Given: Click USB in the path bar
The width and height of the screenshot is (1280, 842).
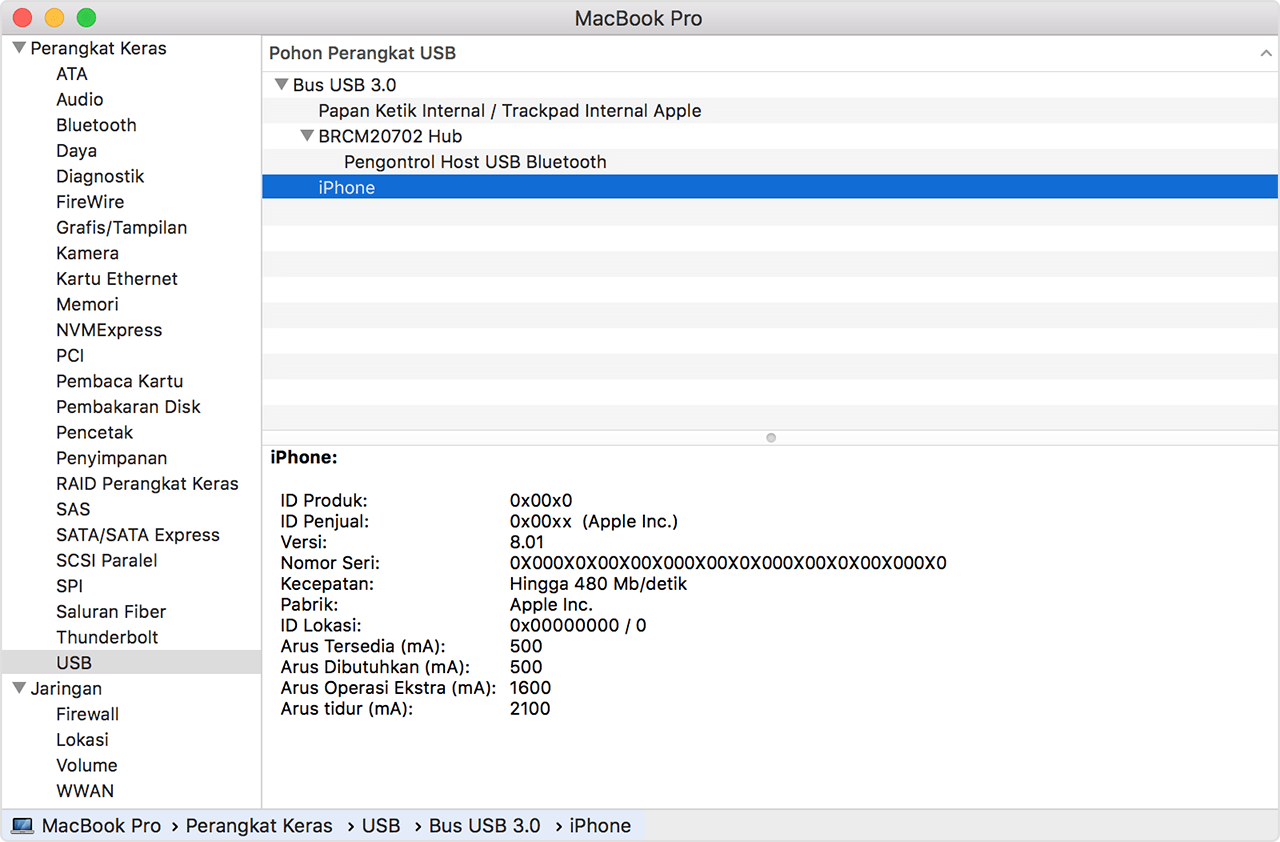Looking at the screenshot, I should coord(381,826).
